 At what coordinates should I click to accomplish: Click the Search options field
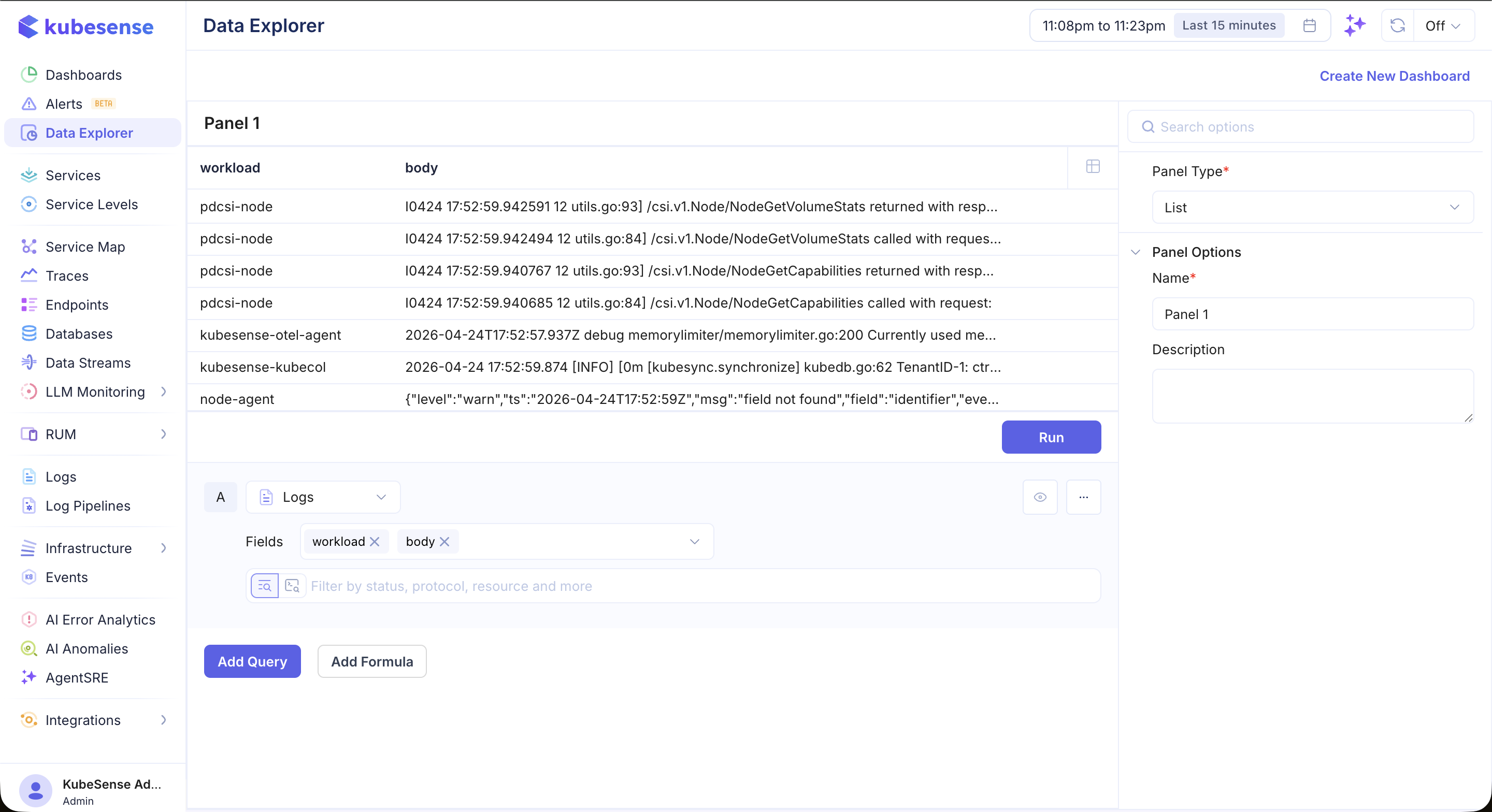1300,126
